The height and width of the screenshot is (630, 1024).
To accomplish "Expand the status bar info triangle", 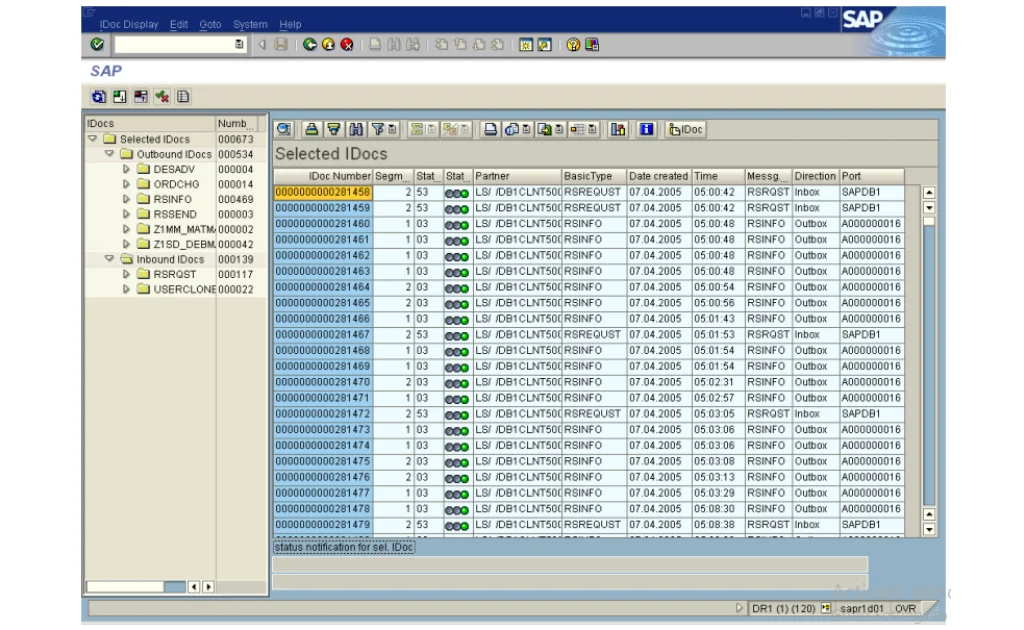I will (x=739, y=608).
